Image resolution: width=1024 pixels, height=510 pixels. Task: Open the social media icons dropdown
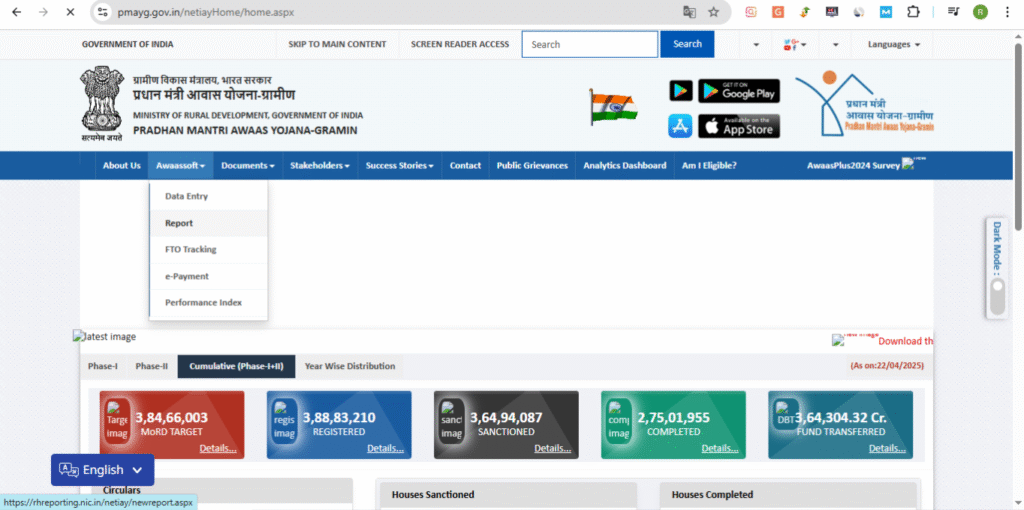click(x=795, y=44)
